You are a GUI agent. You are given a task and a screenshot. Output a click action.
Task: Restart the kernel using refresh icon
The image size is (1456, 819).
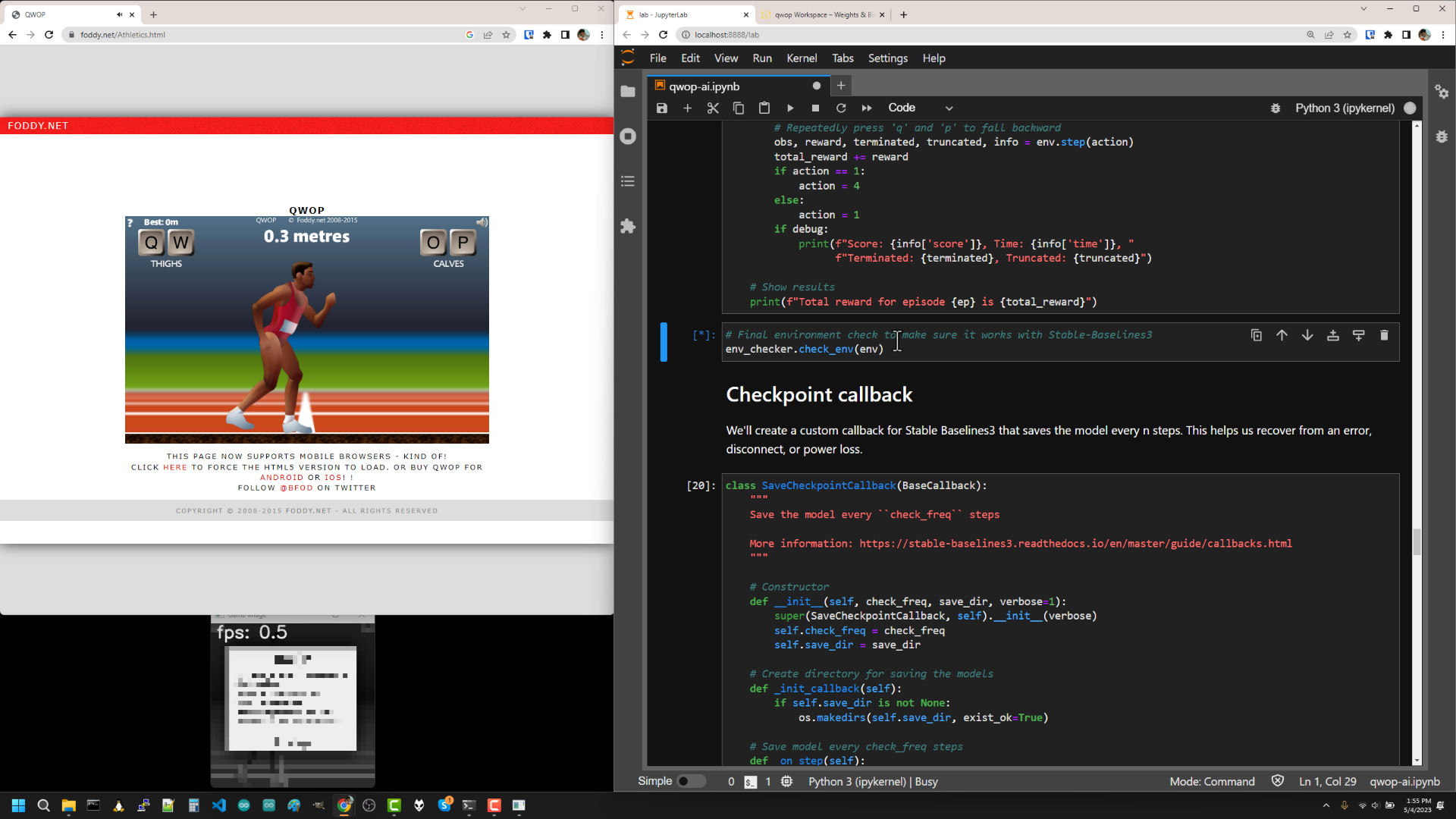click(841, 108)
